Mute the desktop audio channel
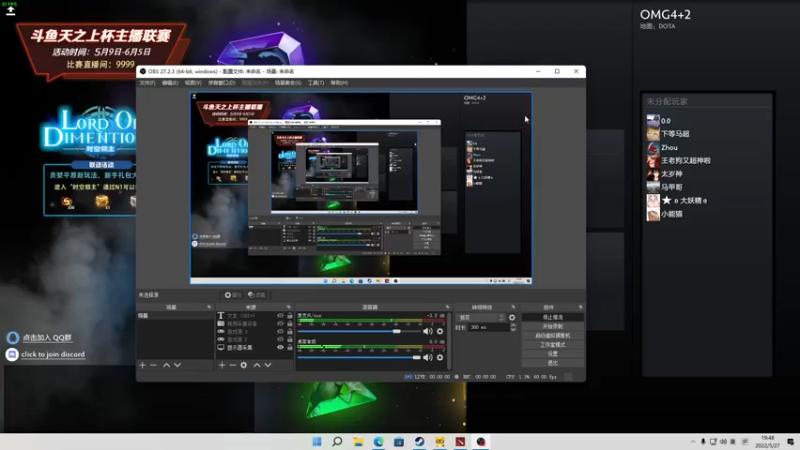The width and height of the screenshot is (800, 450). [x=428, y=358]
